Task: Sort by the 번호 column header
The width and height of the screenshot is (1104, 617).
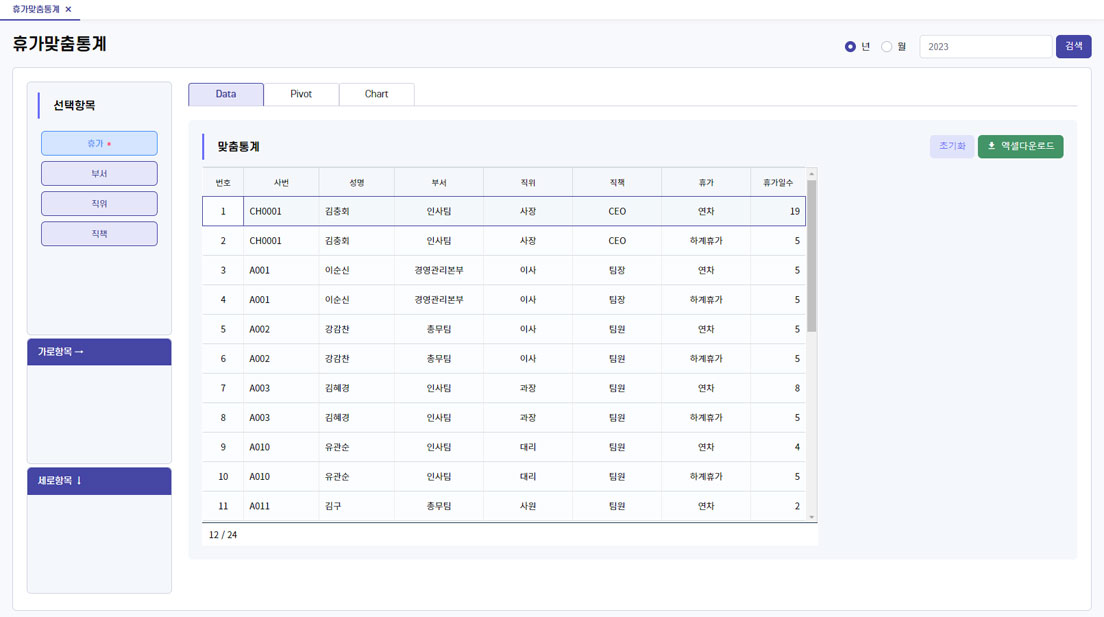Action: 223,182
